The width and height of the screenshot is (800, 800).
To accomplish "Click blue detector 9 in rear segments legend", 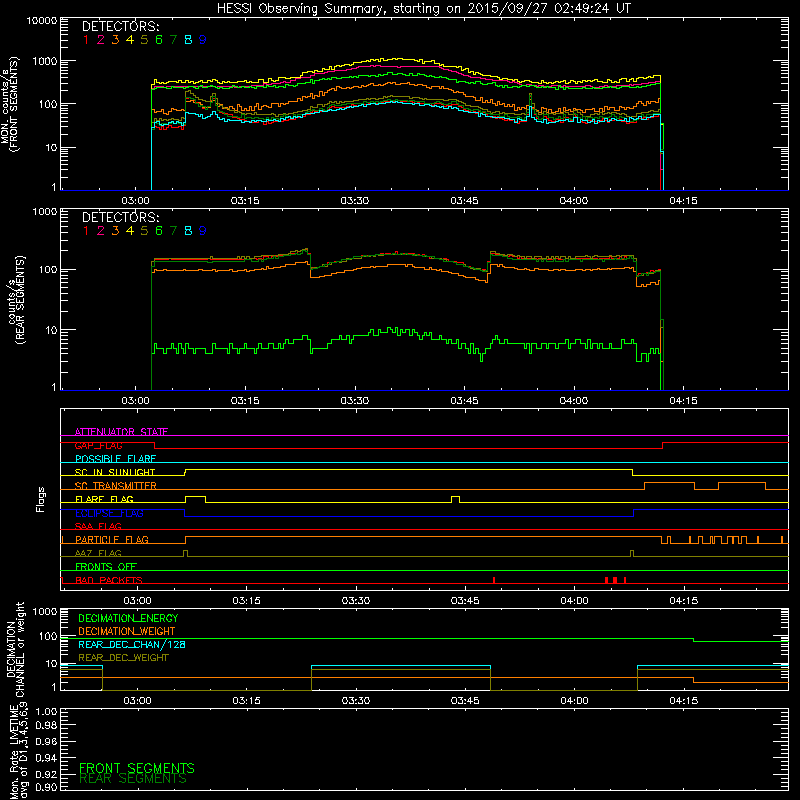I will 203,231.
